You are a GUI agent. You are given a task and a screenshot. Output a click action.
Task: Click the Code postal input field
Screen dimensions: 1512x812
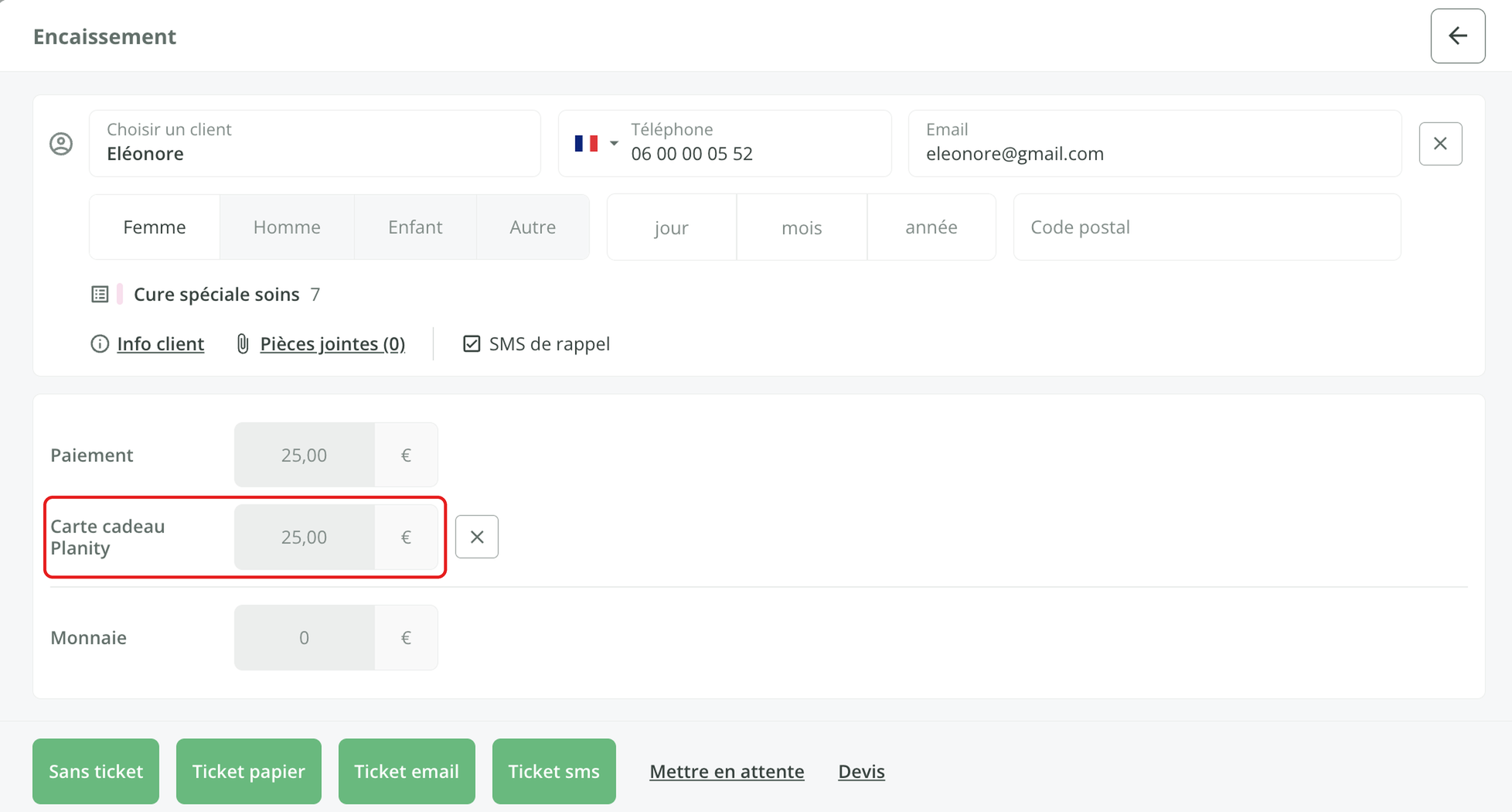tap(1207, 227)
